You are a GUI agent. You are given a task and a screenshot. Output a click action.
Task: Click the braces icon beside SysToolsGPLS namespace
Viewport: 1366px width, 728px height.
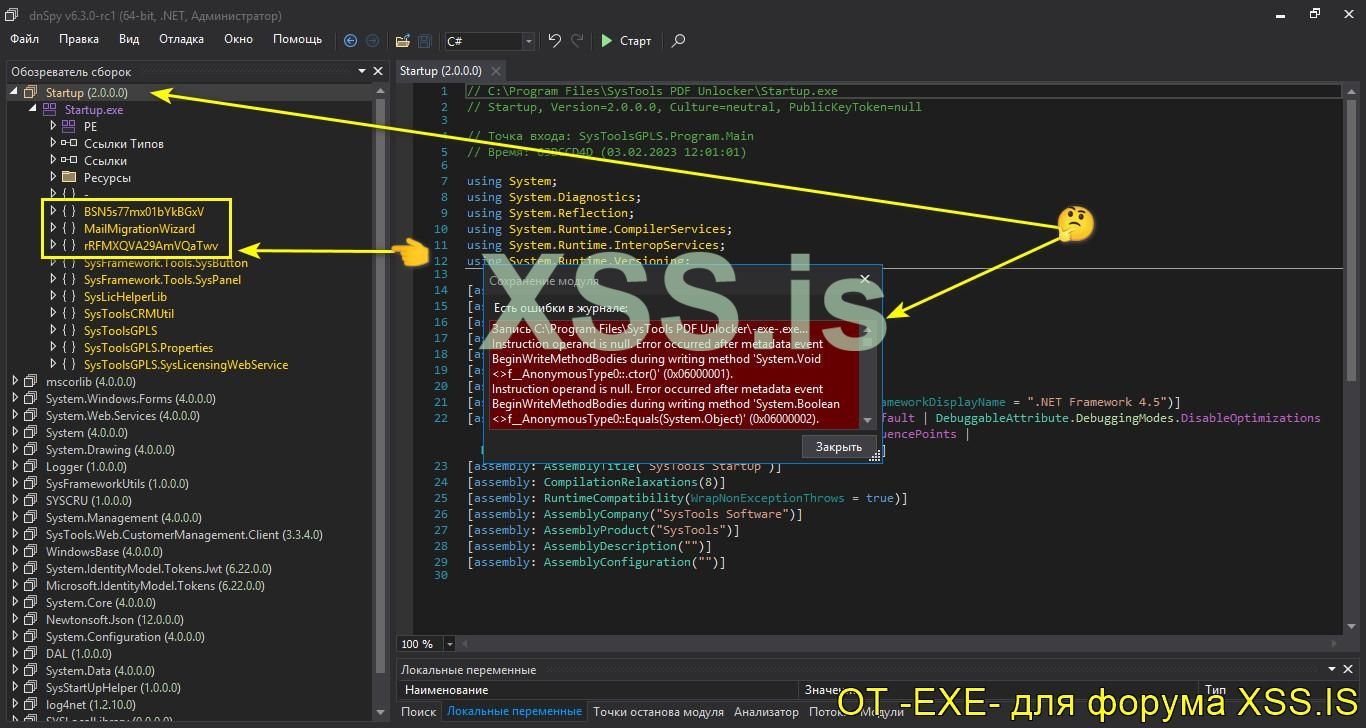pyautogui.click(x=68, y=331)
